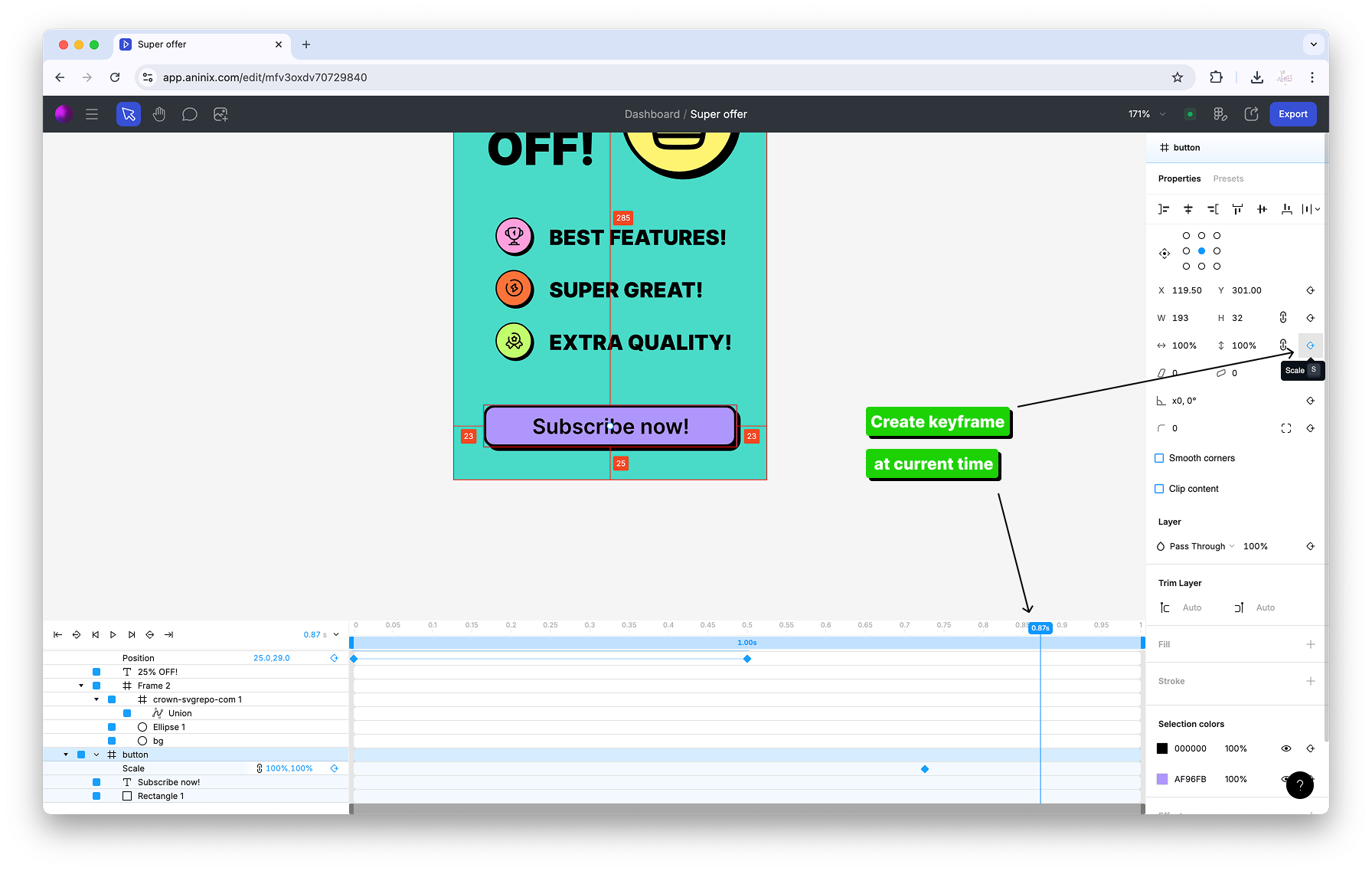Select the Hand pan tool

pos(159,114)
